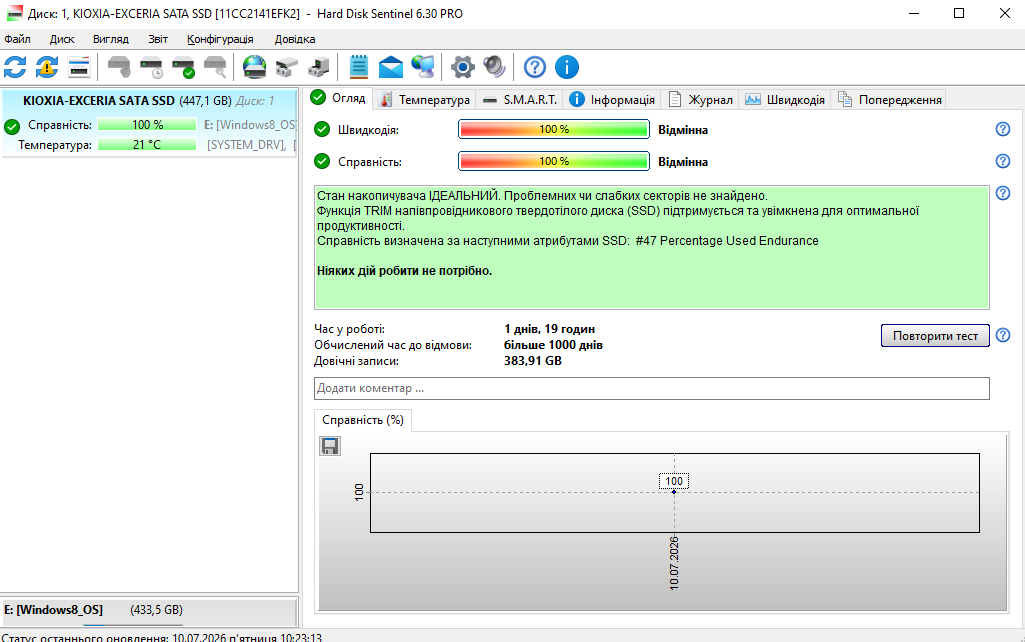Click the 'Час у роботі:' label
The image size is (1025, 642).
[350, 329]
